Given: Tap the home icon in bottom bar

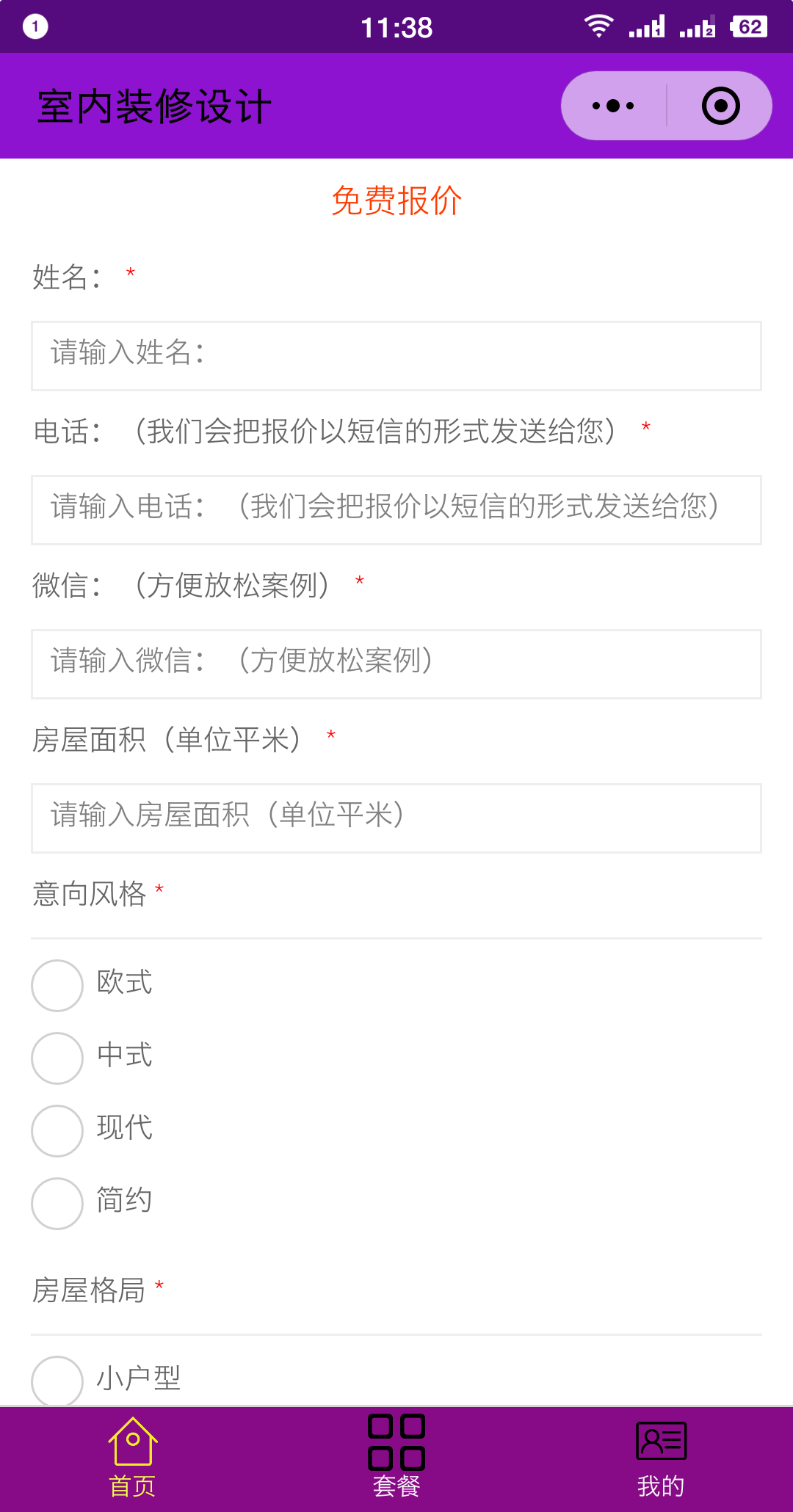Looking at the screenshot, I should tap(132, 1441).
